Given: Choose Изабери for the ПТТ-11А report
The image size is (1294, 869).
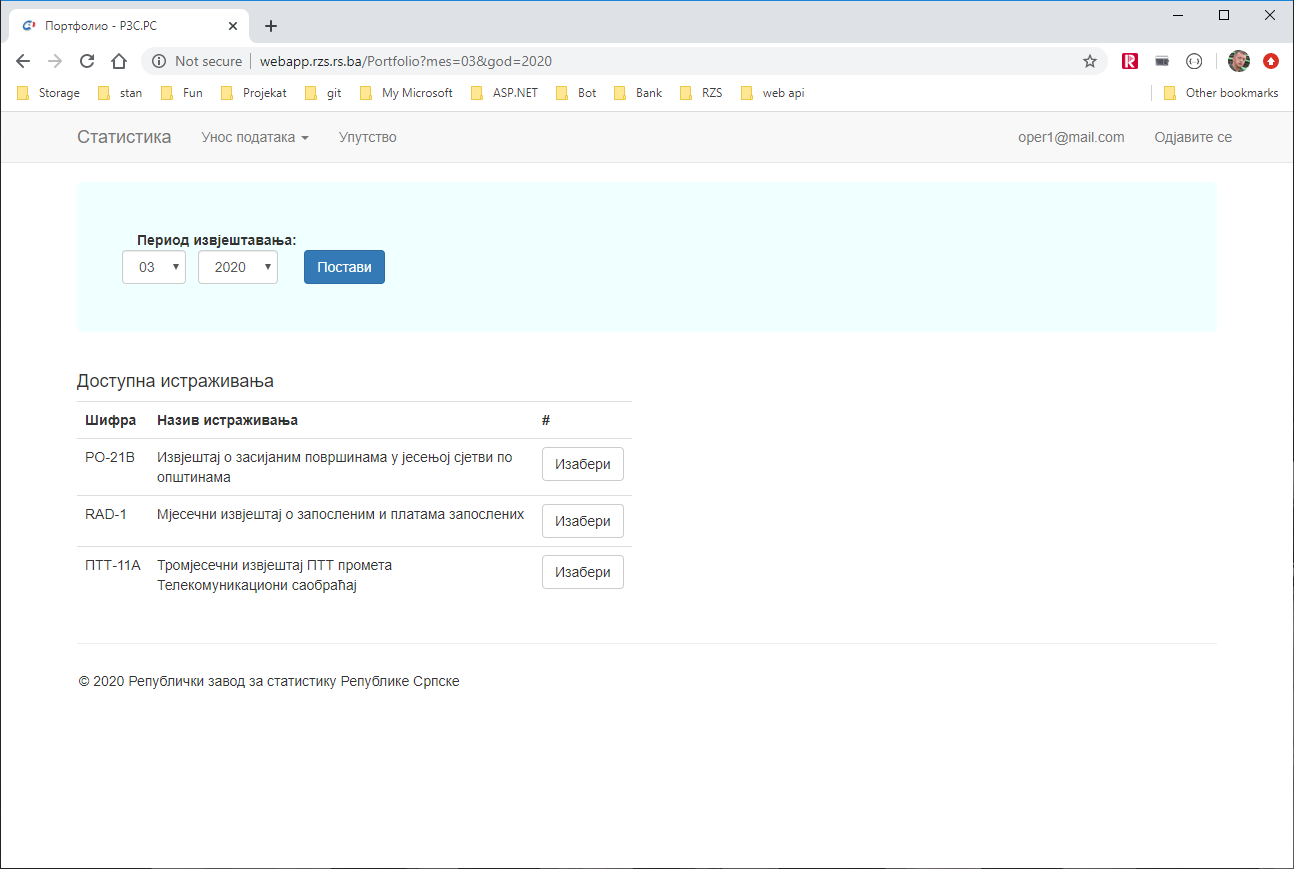Looking at the screenshot, I should [582, 572].
